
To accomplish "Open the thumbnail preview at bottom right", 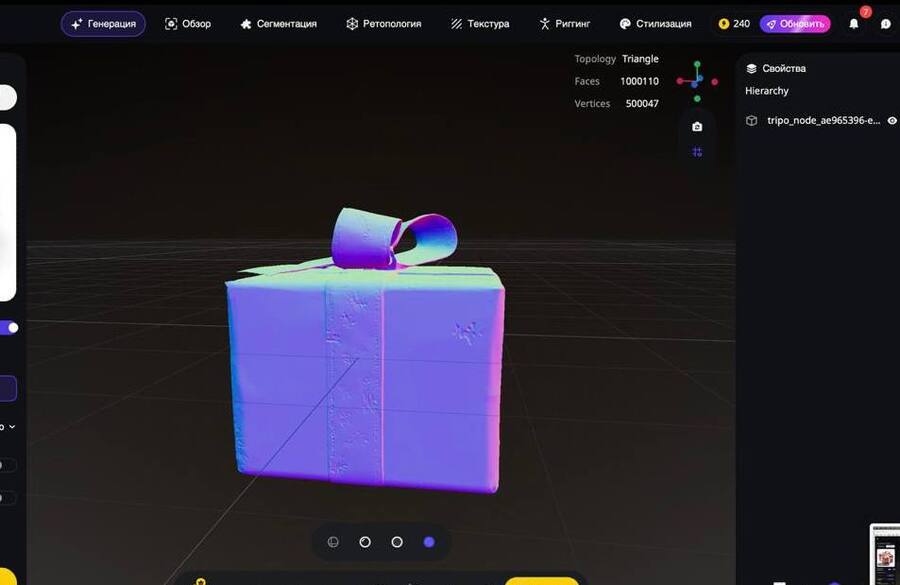I will point(885,554).
